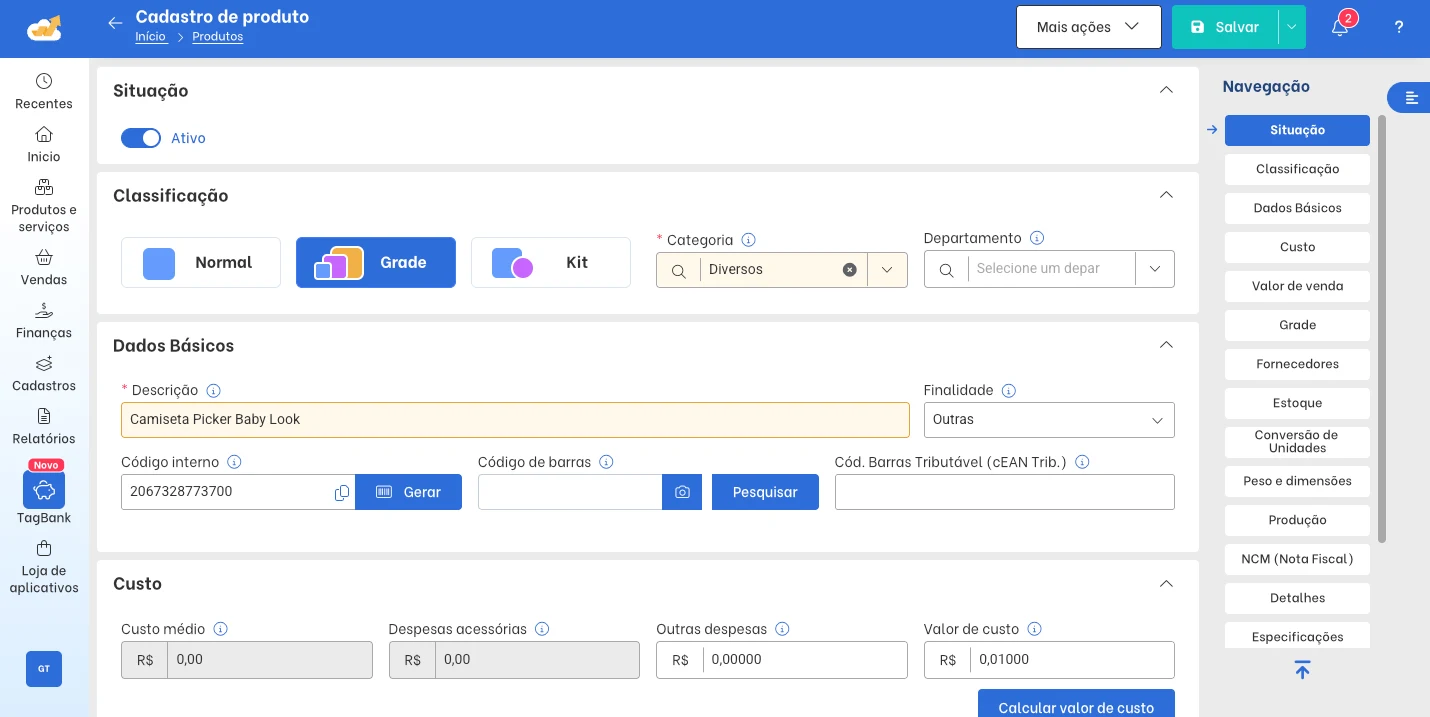Click the Descrição text field

(x=515, y=420)
